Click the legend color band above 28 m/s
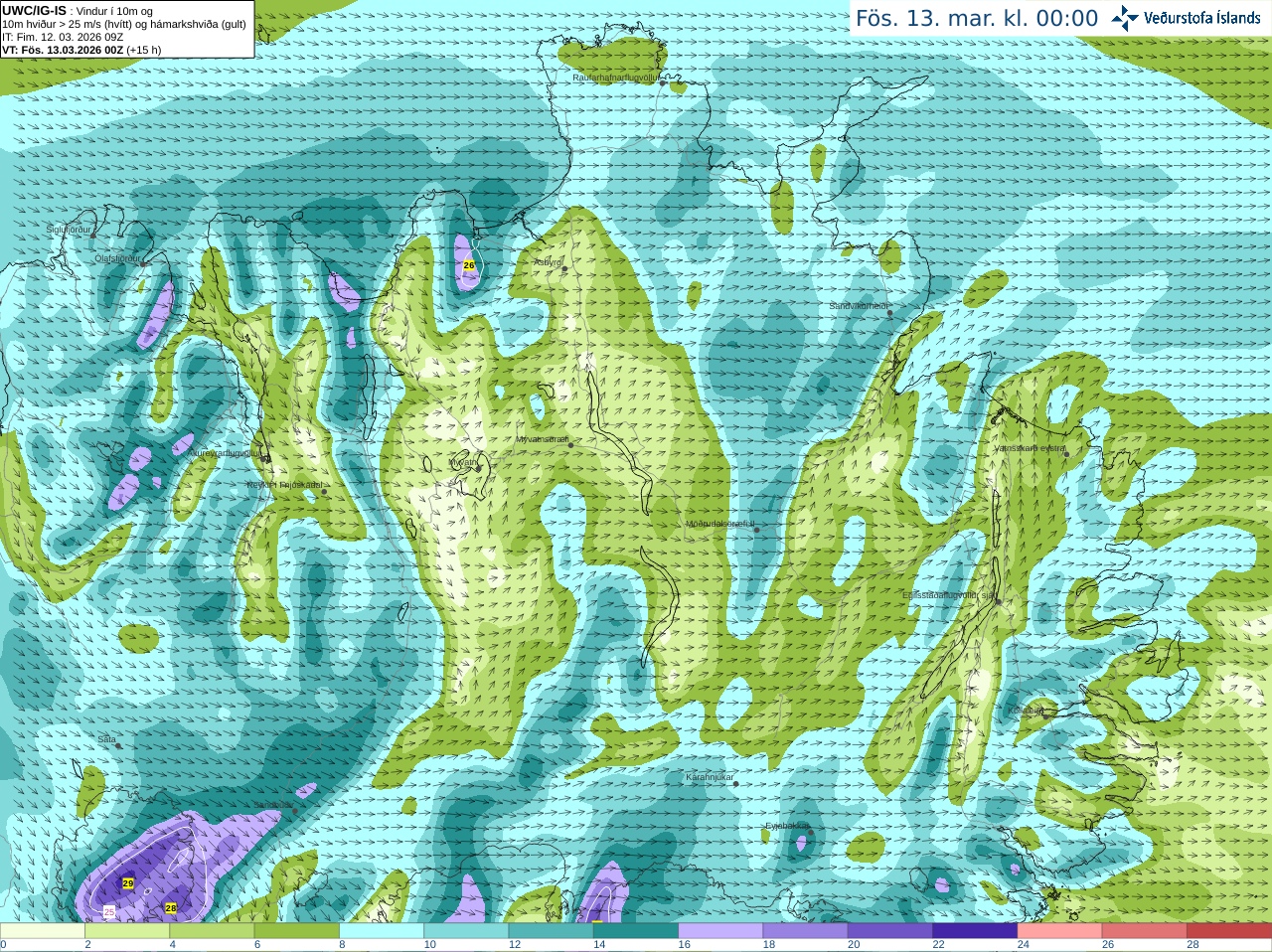The height and width of the screenshot is (952, 1272). click(1229, 931)
